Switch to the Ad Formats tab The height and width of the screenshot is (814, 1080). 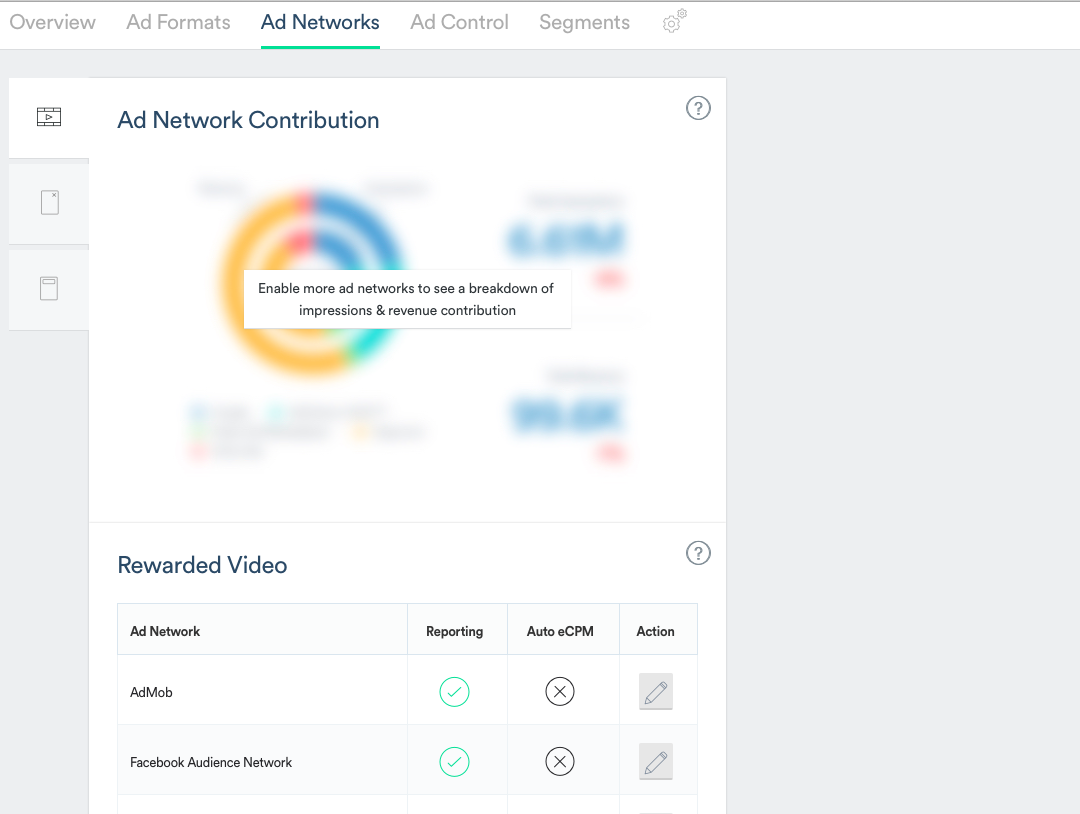pyautogui.click(x=178, y=22)
